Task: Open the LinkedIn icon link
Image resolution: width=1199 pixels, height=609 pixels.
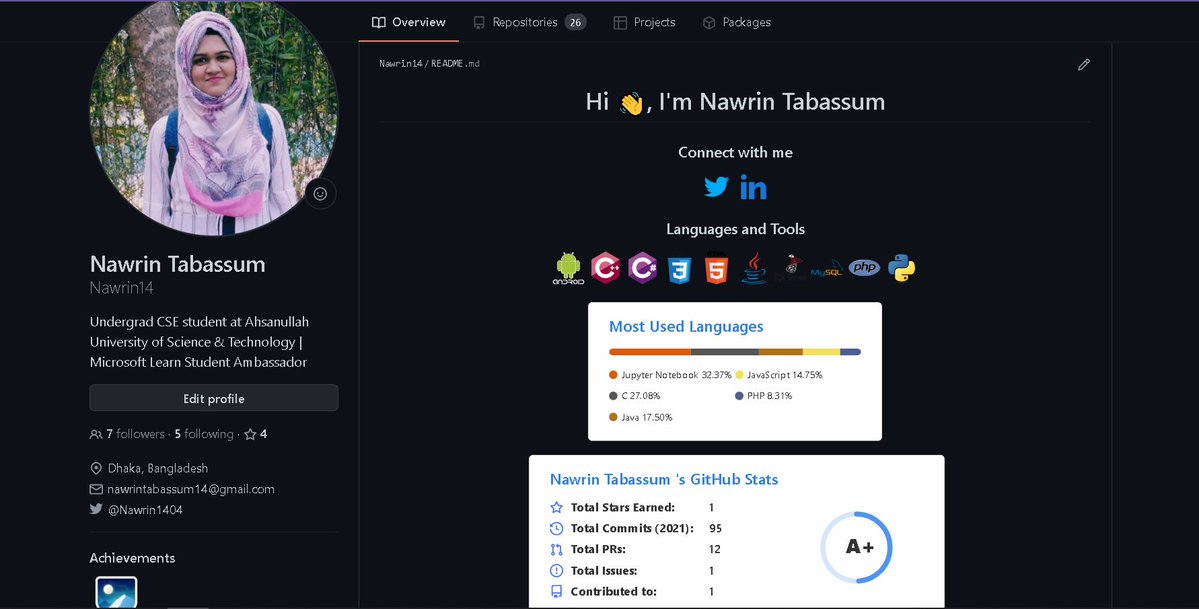Action: [x=753, y=187]
